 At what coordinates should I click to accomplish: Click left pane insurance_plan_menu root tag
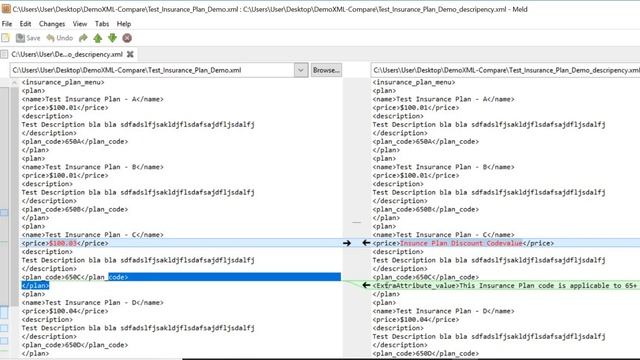pos(63,82)
